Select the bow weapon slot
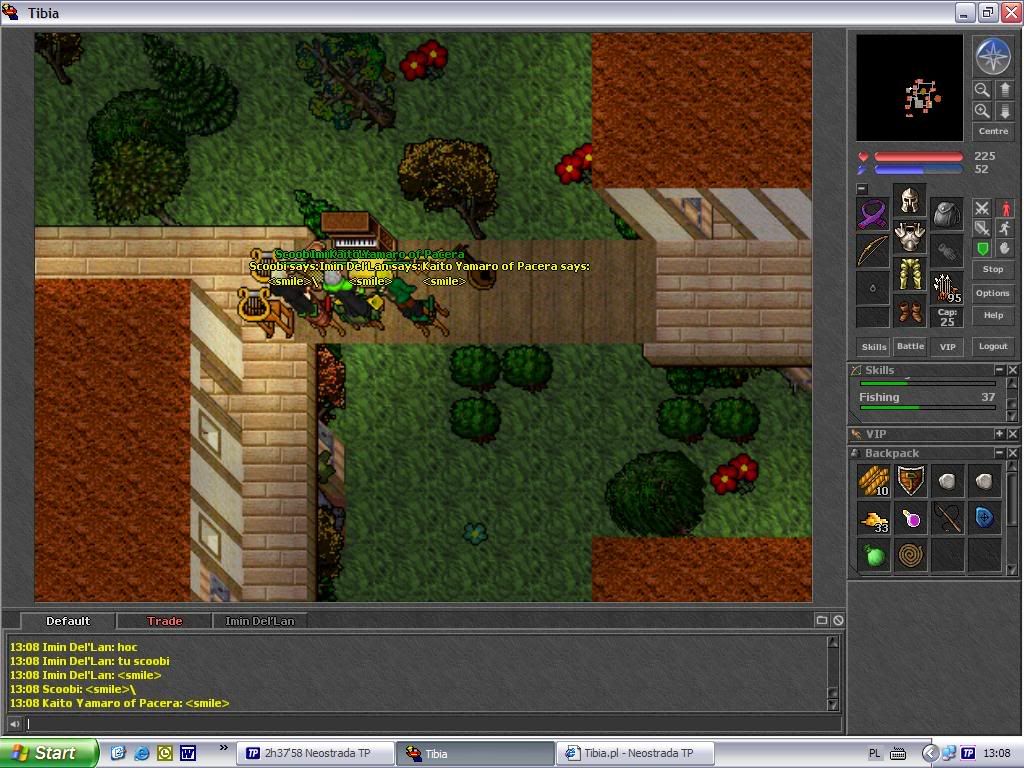This screenshot has width=1024, height=768. [872, 251]
